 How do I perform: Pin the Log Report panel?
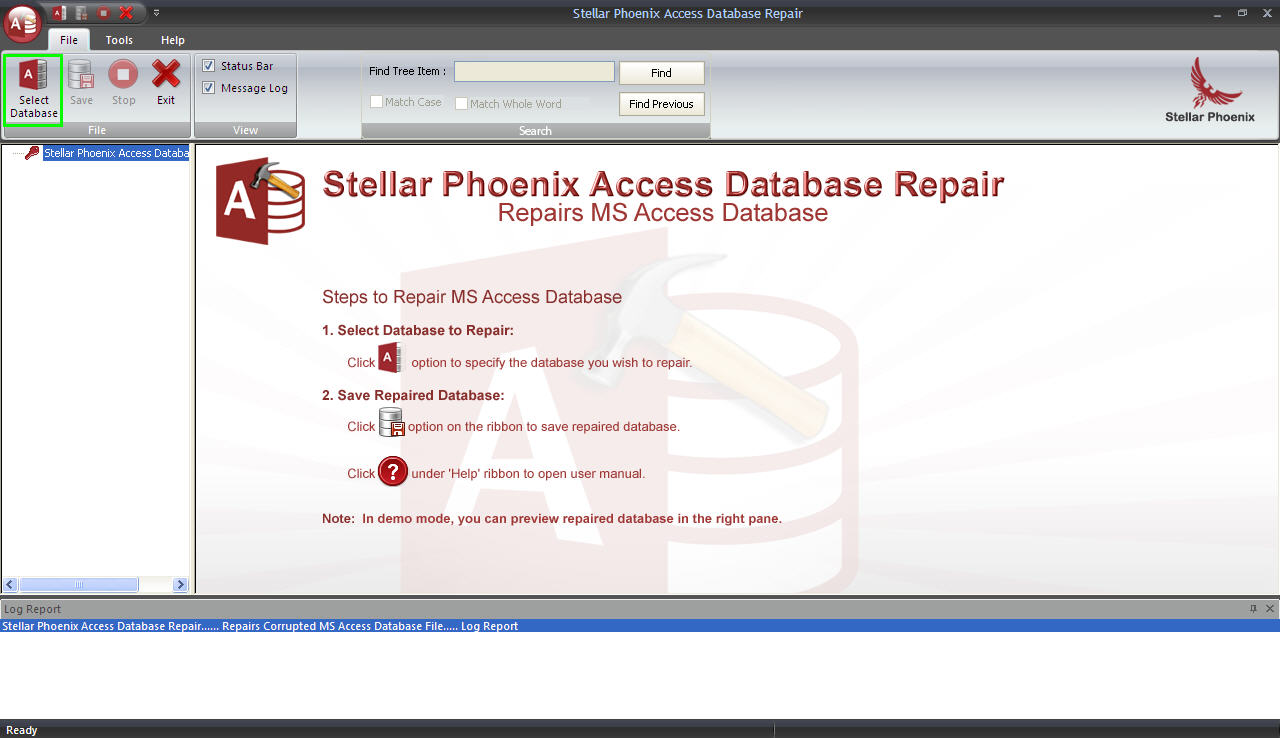click(x=1253, y=608)
